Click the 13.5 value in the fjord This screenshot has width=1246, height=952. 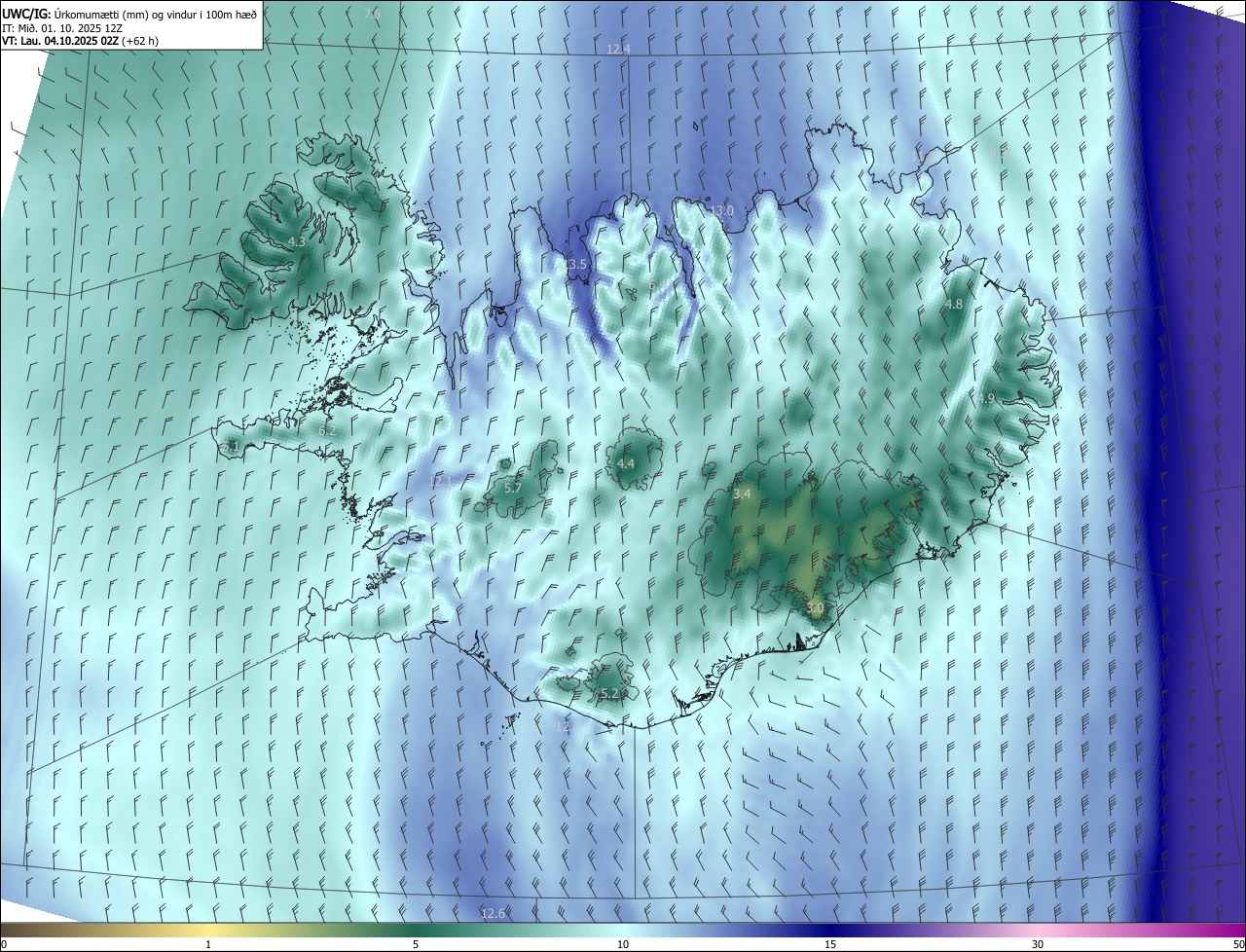click(575, 265)
